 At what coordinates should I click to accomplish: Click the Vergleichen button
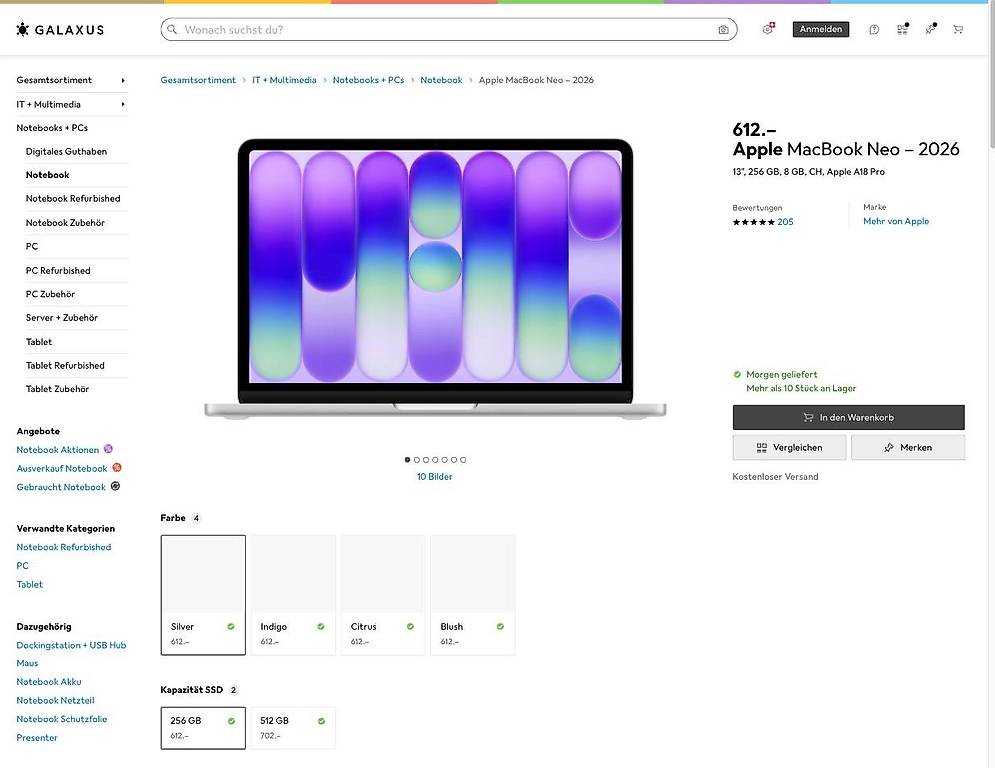(x=789, y=447)
